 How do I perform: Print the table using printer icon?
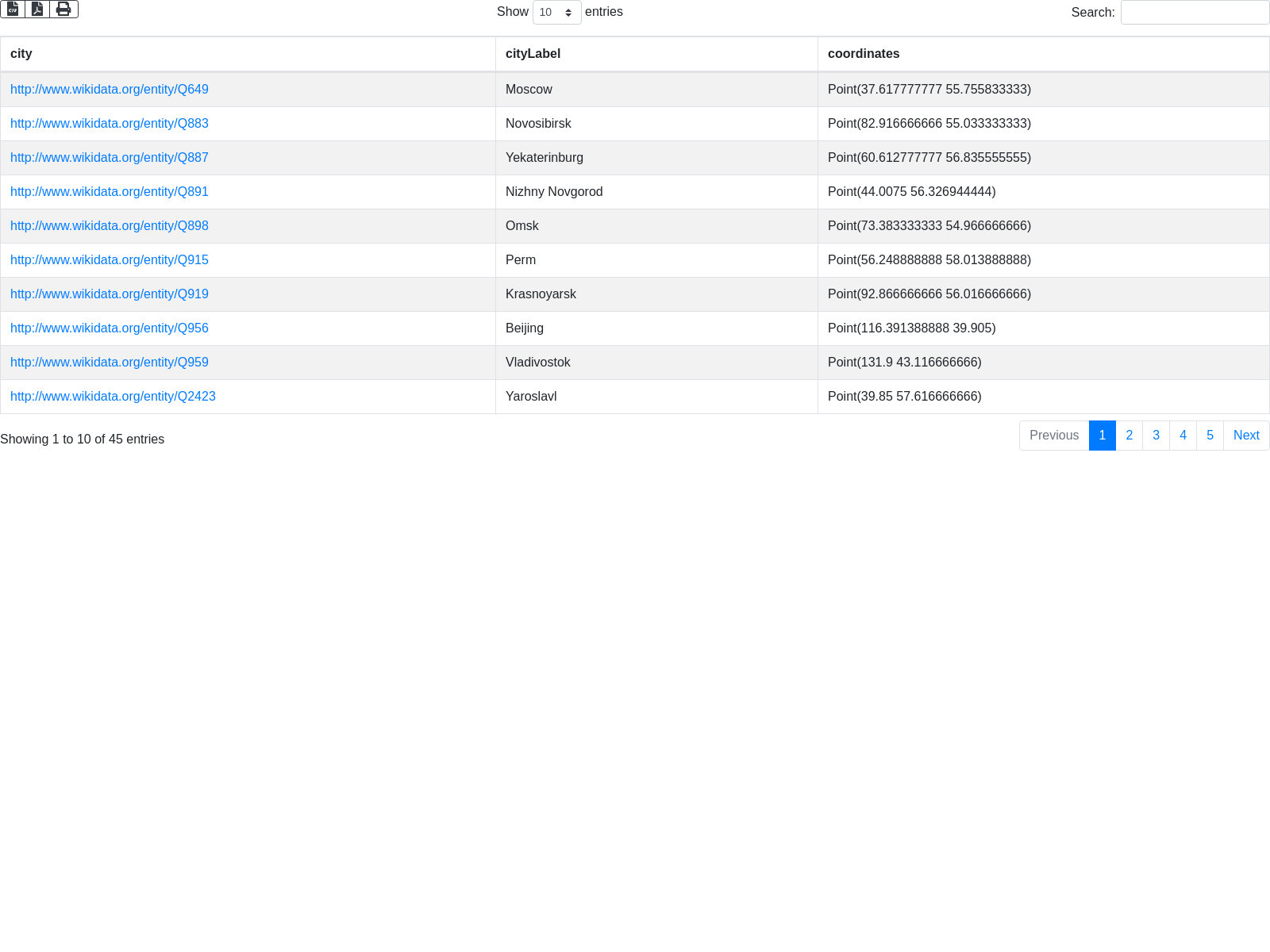63,9
